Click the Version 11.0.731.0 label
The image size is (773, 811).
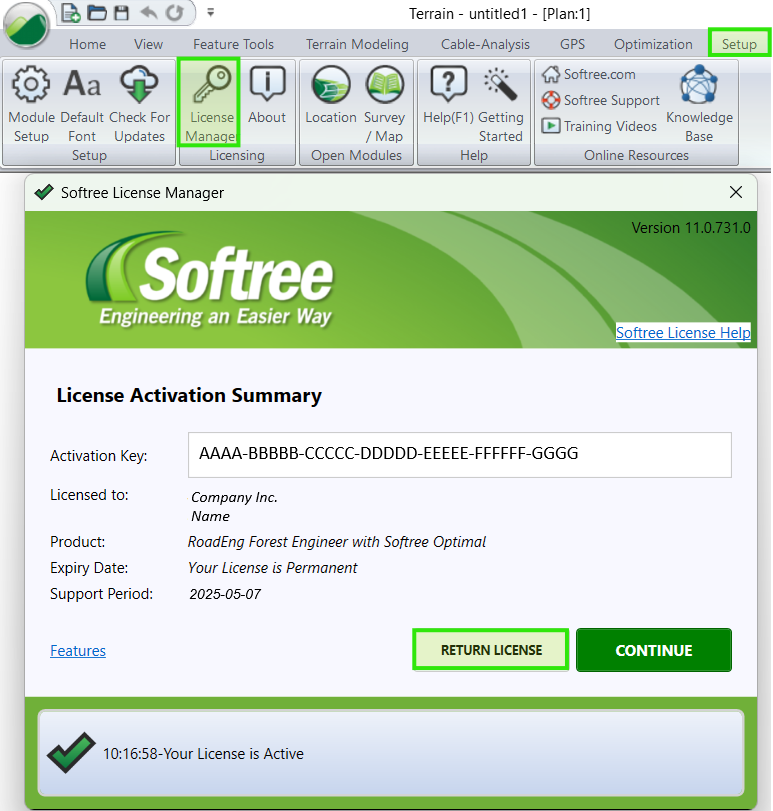tap(691, 228)
